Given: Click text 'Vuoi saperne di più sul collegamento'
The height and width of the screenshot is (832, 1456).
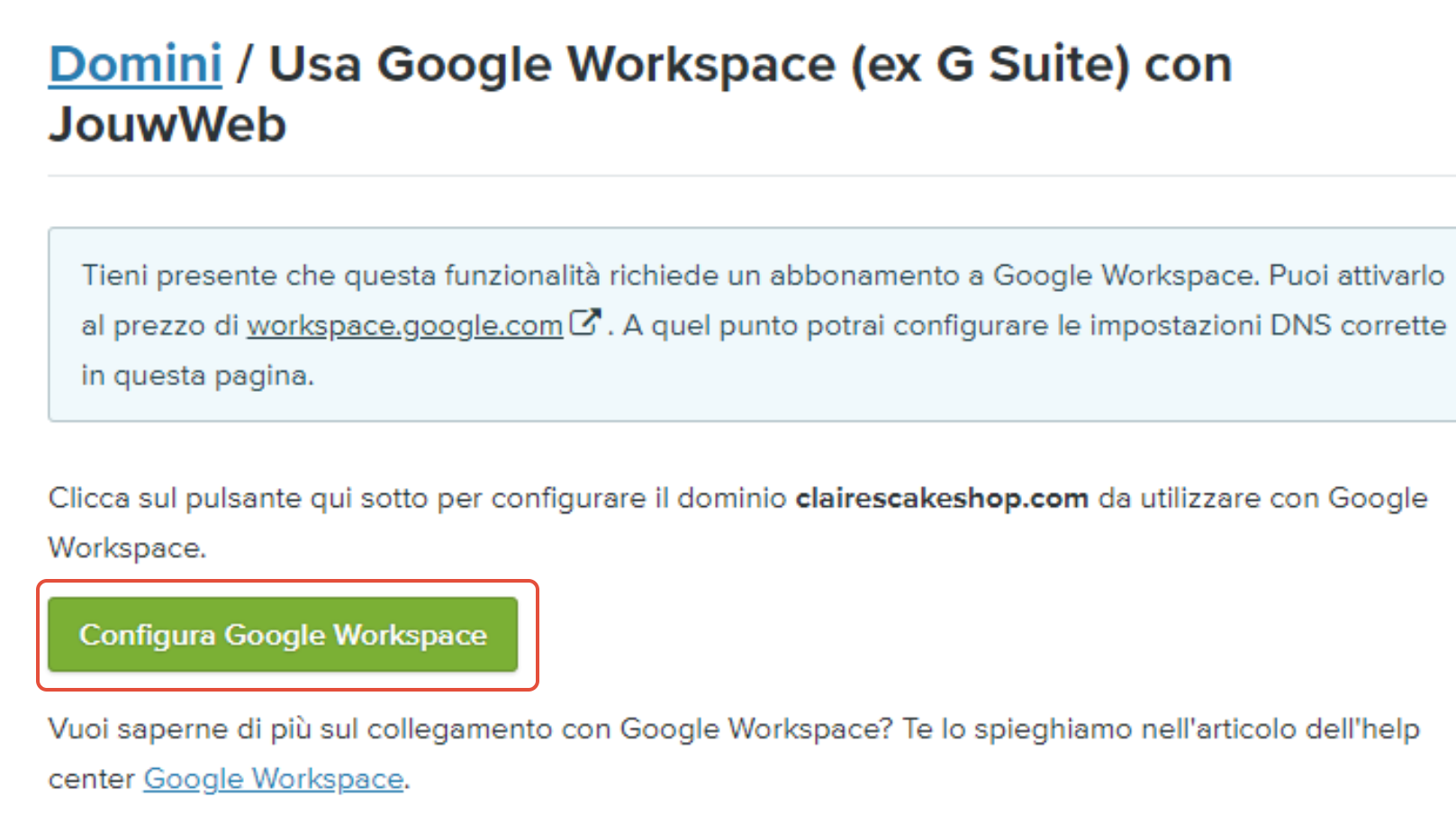Looking at the screenshot, I should (301, 729).
